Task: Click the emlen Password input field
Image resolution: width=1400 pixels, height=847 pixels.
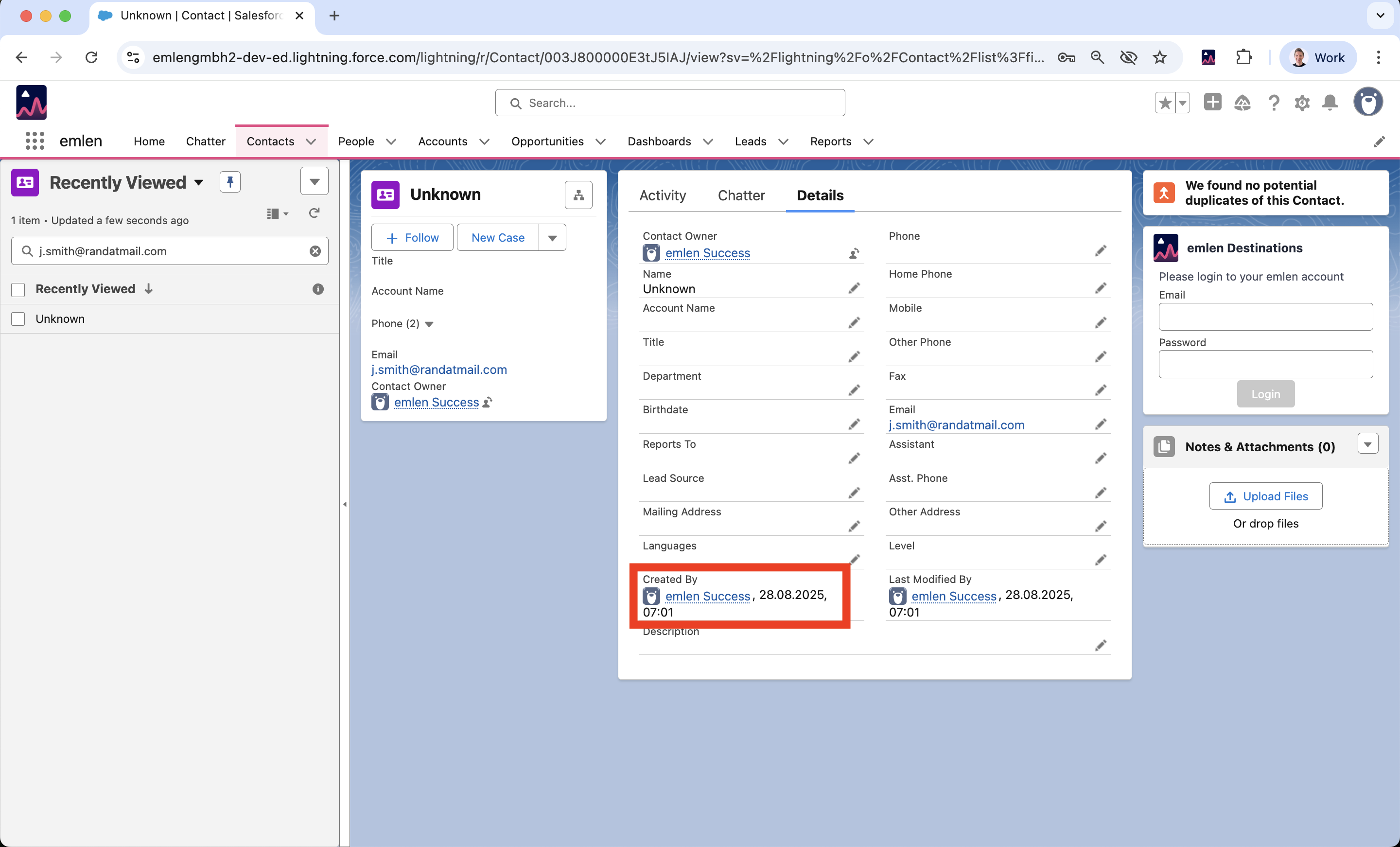Action: 1265,364
